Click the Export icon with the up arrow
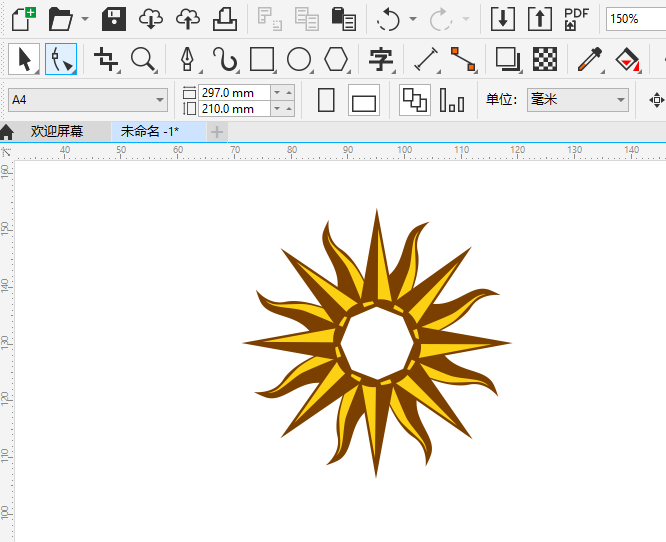The width and height of the screenshot is (666, 542). coord(540,19)
